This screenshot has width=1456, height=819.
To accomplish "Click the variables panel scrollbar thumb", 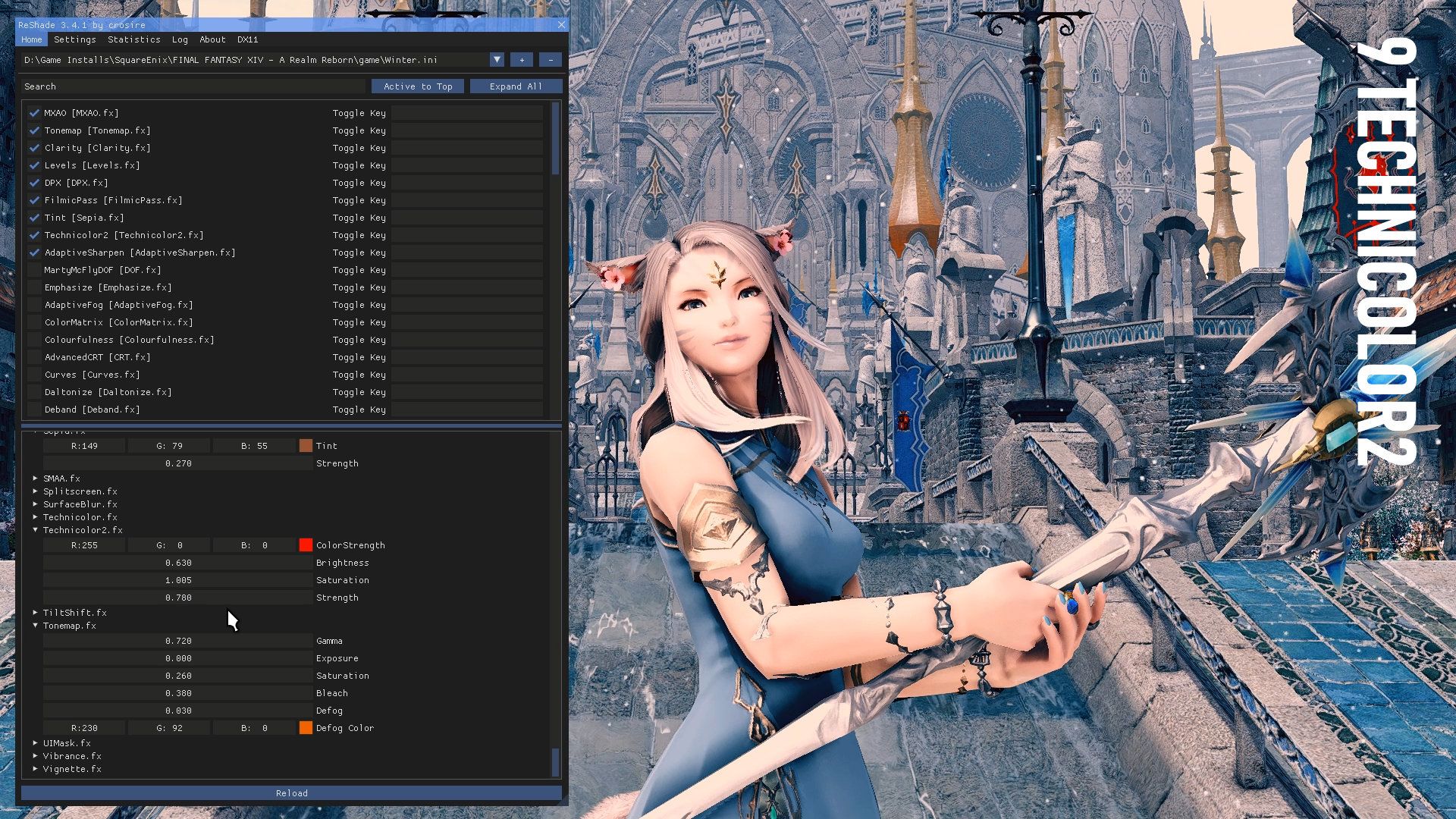I will coord(556,762).
